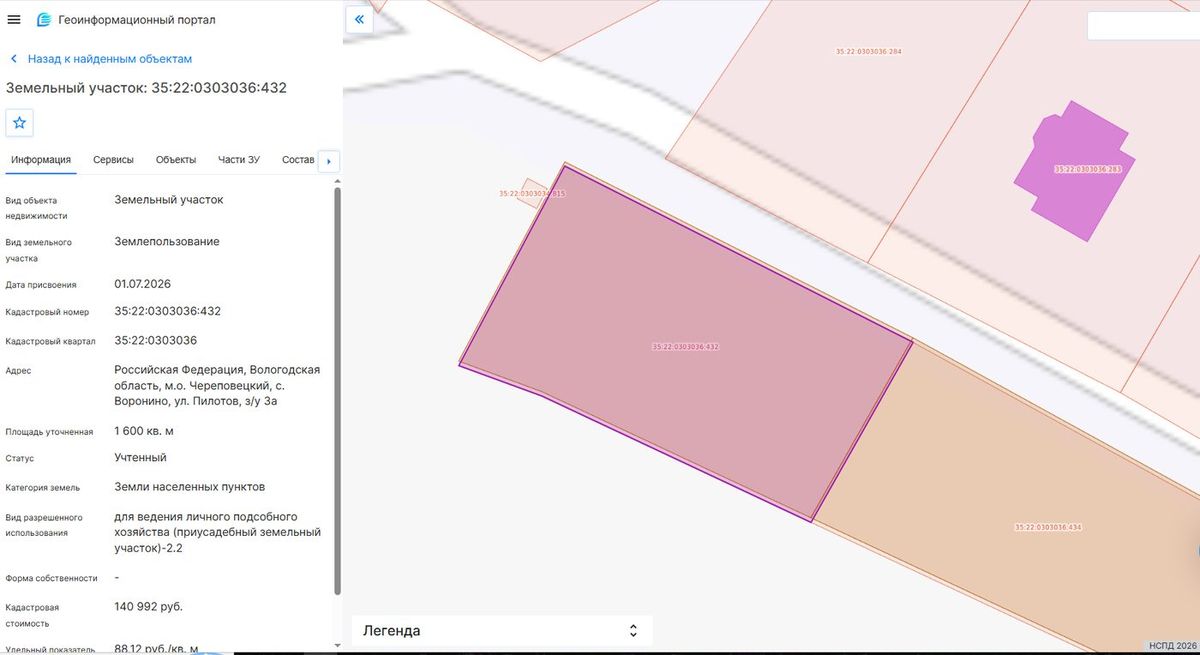Switch to the Состав tab
1200x655 pixels.
(x=298, y=160)
